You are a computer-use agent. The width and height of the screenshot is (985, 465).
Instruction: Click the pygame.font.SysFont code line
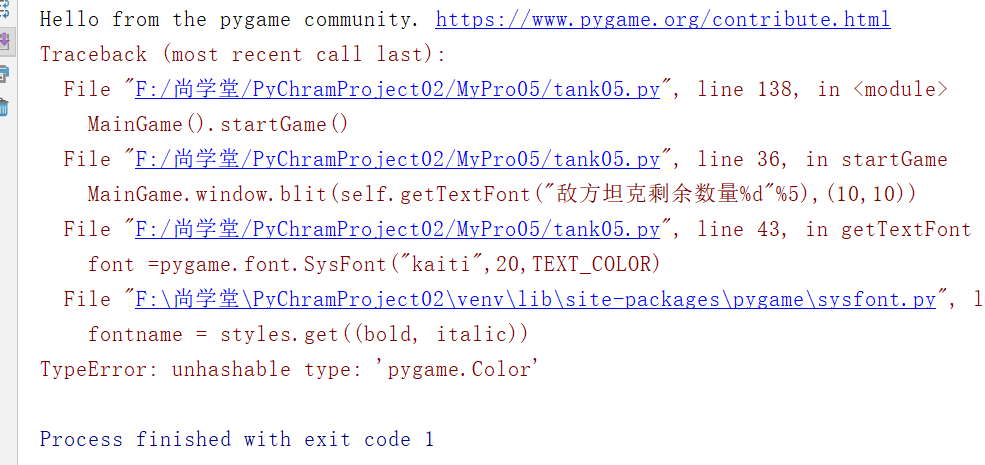(374, 265)
